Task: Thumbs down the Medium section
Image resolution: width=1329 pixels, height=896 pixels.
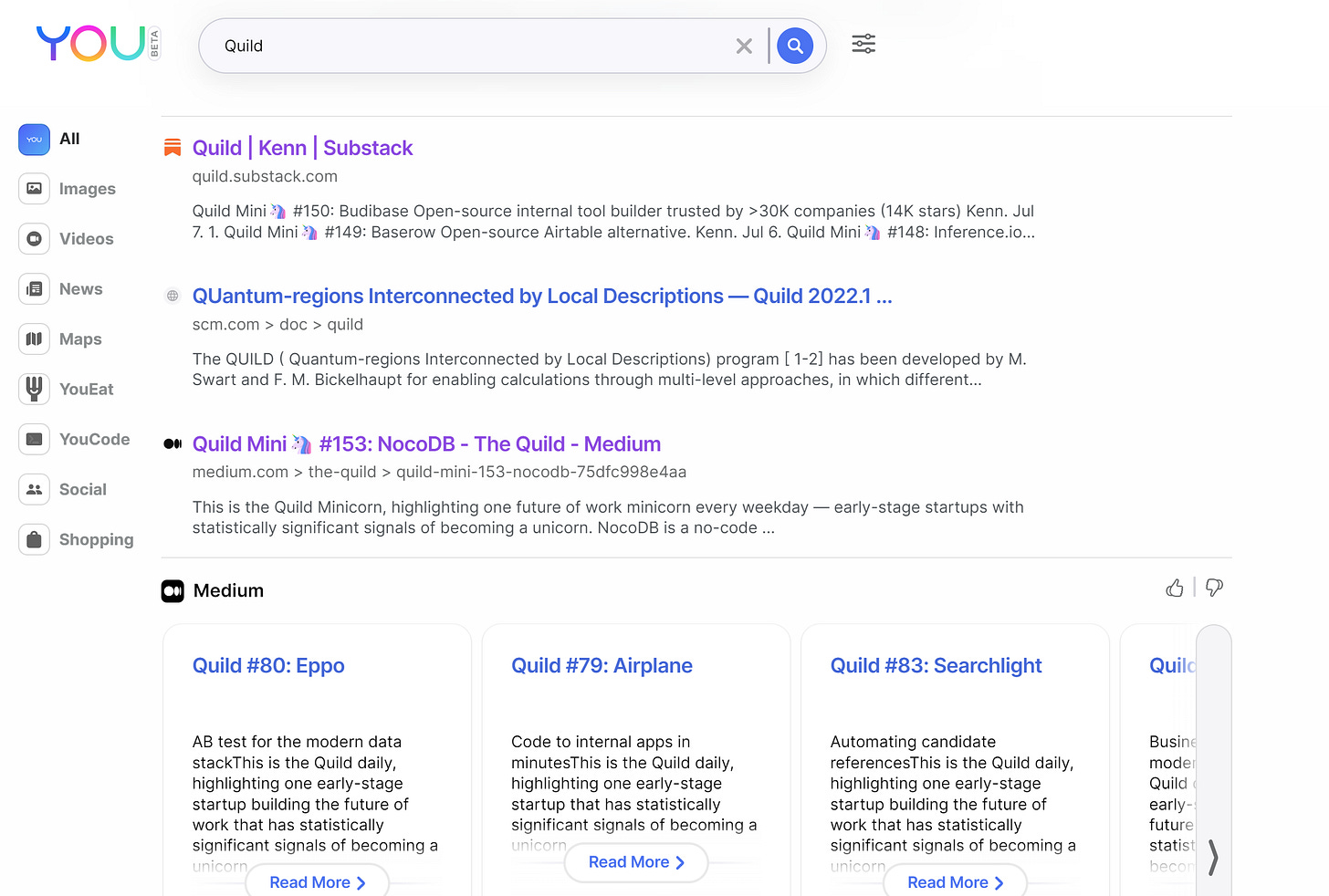Action: coord(1214,589)
